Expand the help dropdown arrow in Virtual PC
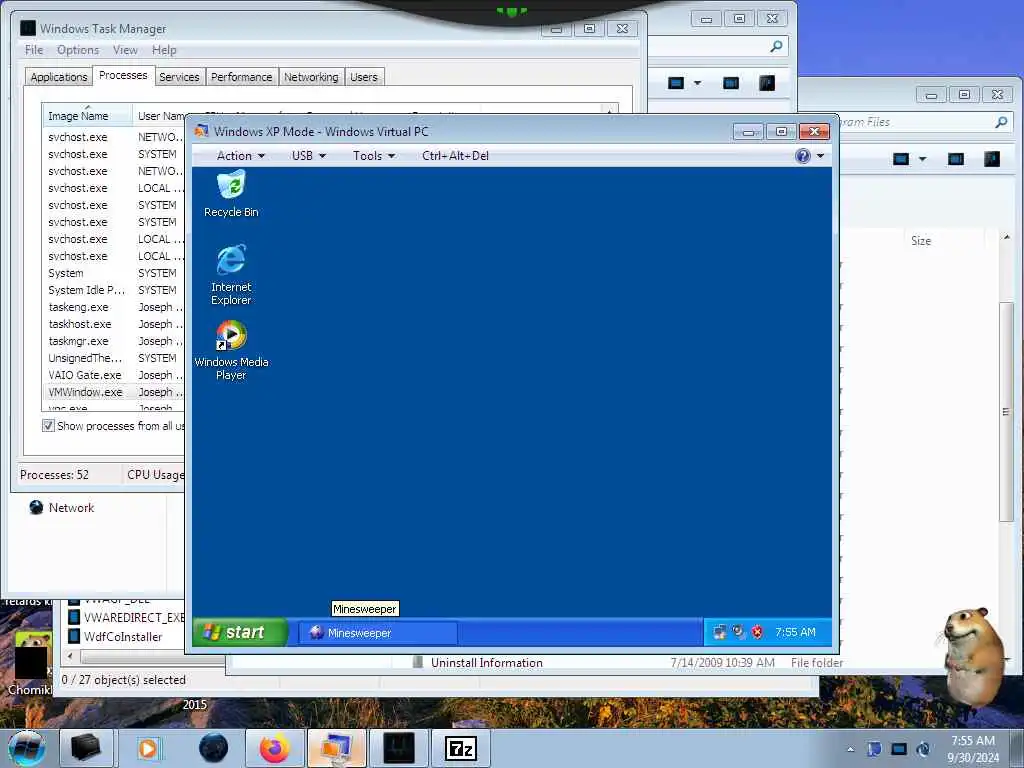 pos(820,155)
